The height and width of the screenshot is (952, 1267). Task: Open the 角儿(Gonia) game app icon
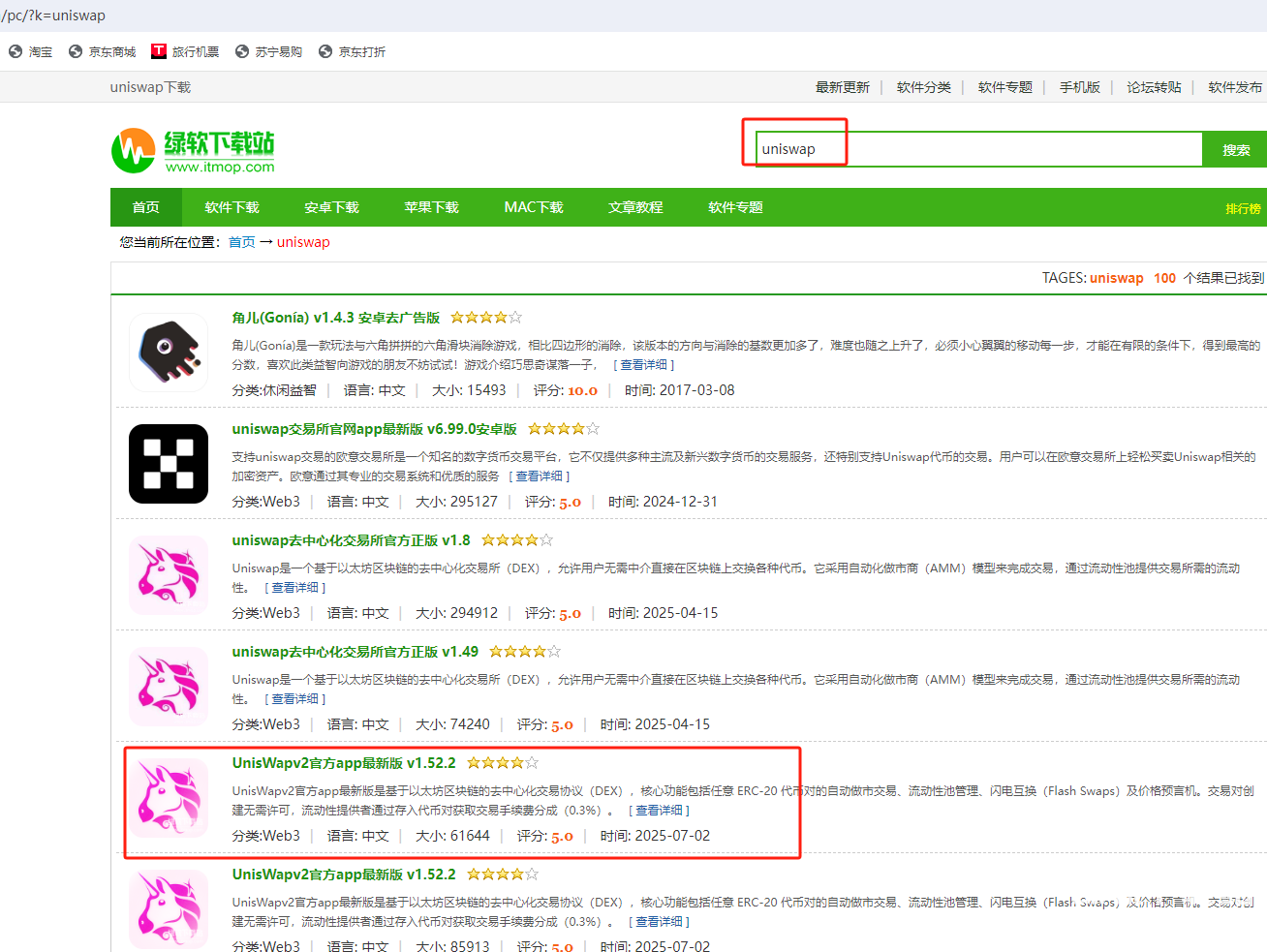(169, 353)
